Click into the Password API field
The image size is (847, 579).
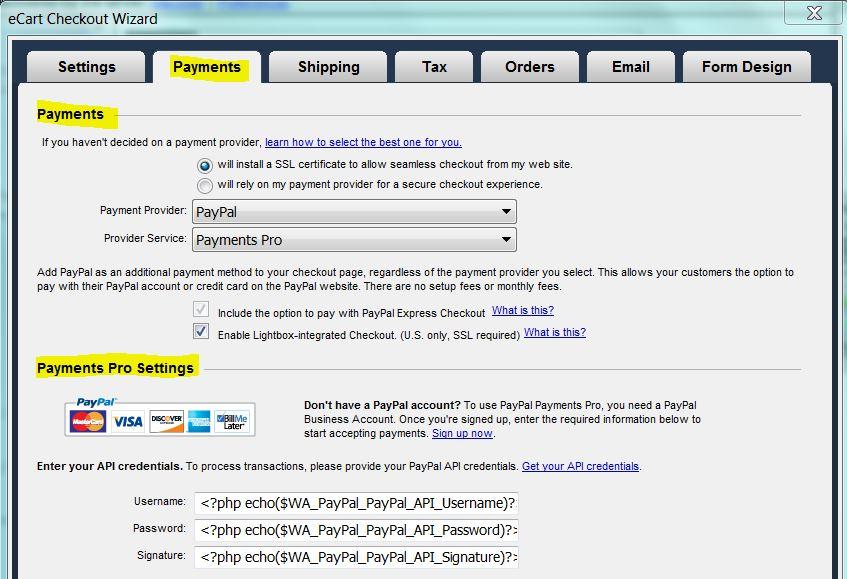pos(357,530)
